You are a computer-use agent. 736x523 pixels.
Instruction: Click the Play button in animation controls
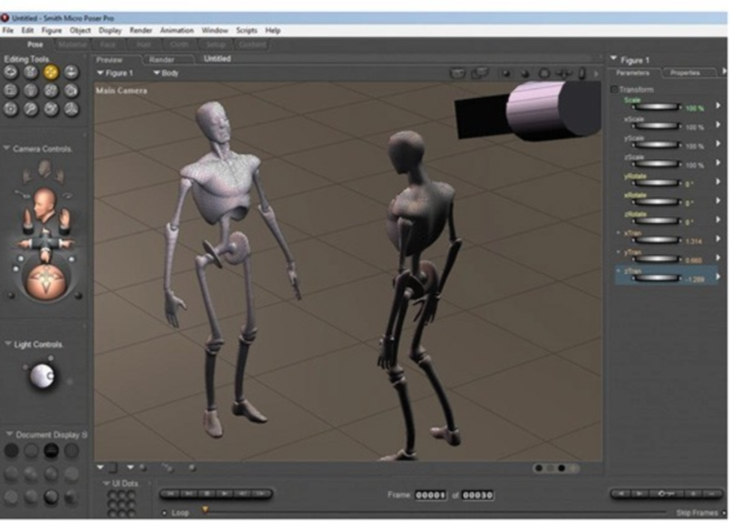pos(225,494)
